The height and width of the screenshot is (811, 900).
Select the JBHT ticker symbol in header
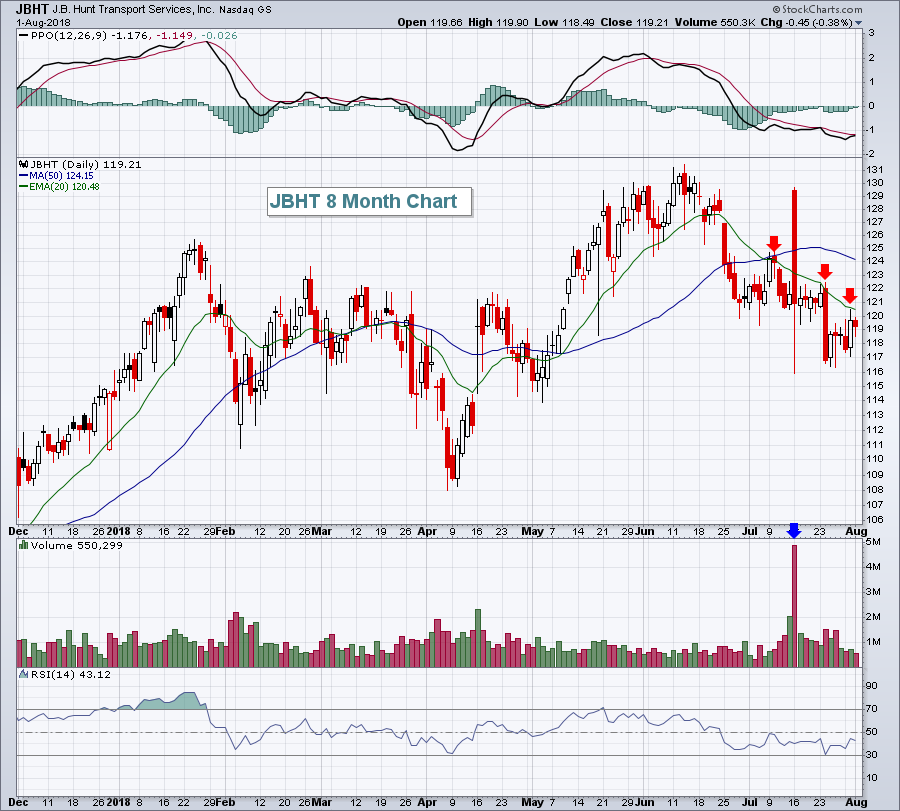pos(33,9)
